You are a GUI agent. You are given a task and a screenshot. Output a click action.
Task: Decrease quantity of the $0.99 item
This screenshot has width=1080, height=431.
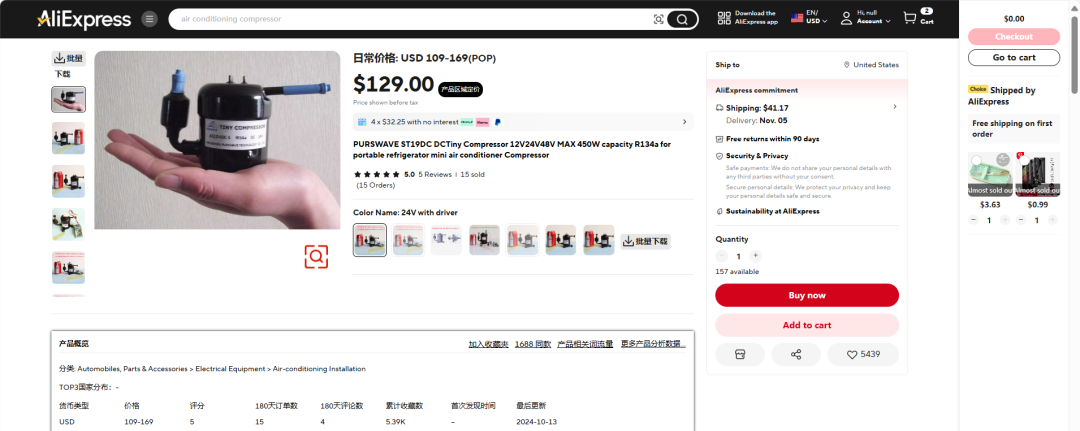[x=1021, y=220]
